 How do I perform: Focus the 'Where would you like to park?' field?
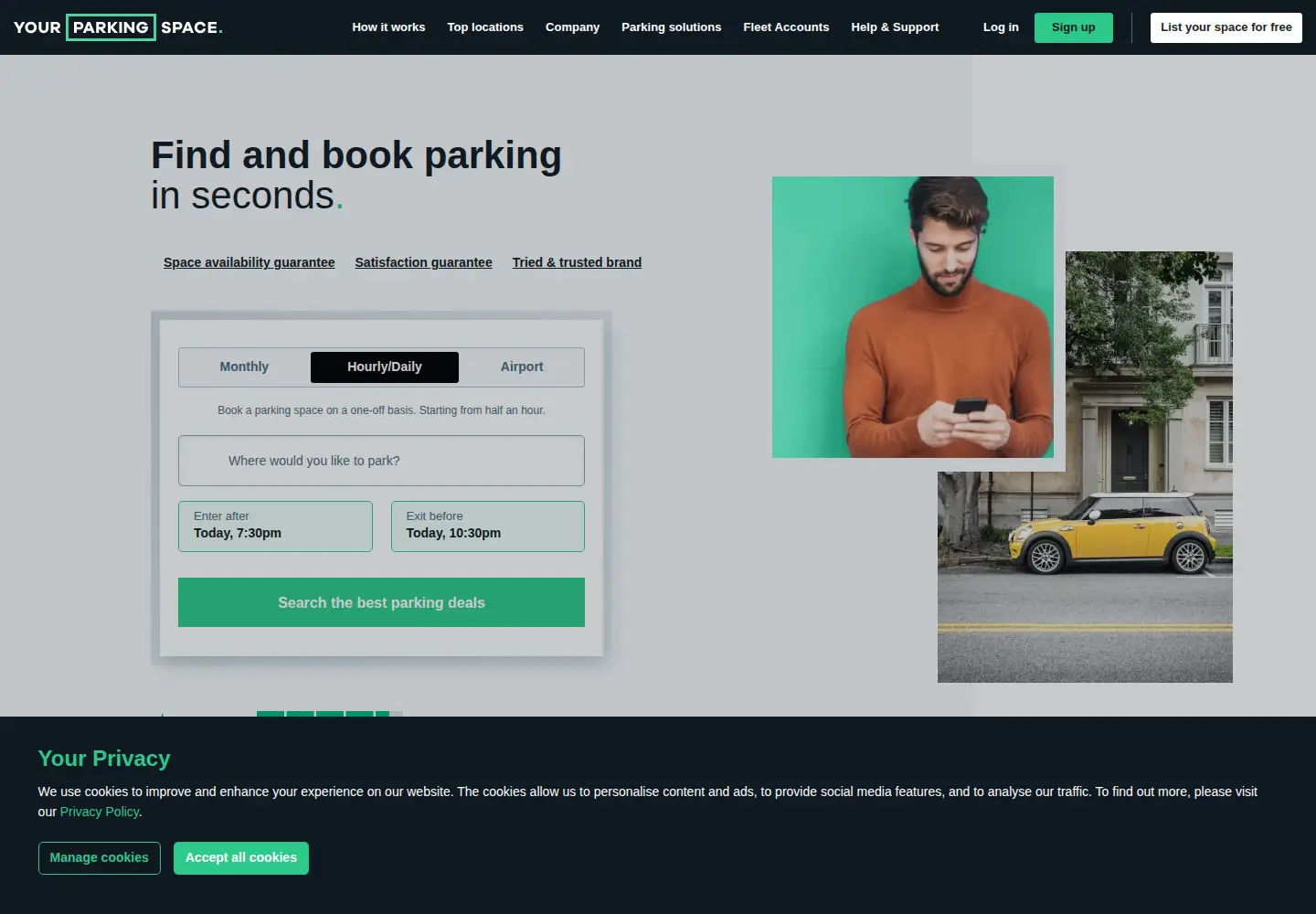pos(381,461)
